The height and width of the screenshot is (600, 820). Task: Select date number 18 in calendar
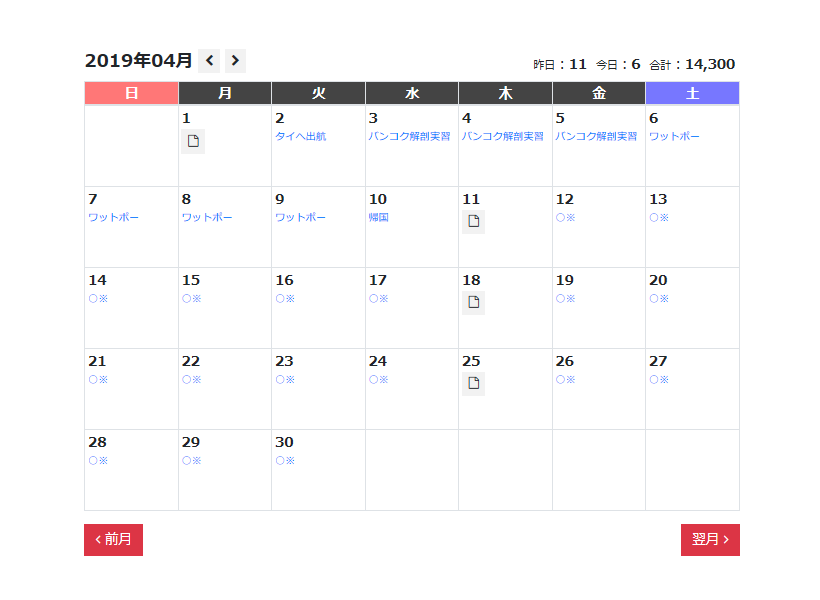[471, 280]
